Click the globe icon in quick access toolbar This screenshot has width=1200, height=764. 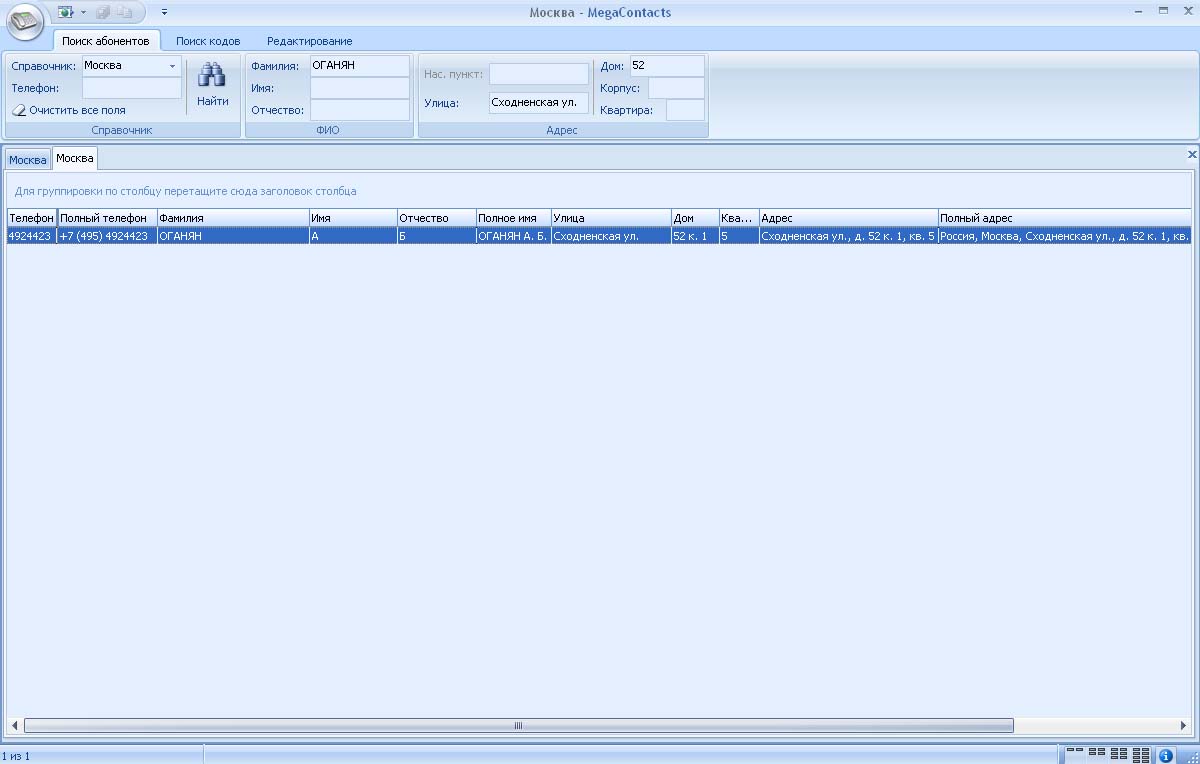click(65, 12)
